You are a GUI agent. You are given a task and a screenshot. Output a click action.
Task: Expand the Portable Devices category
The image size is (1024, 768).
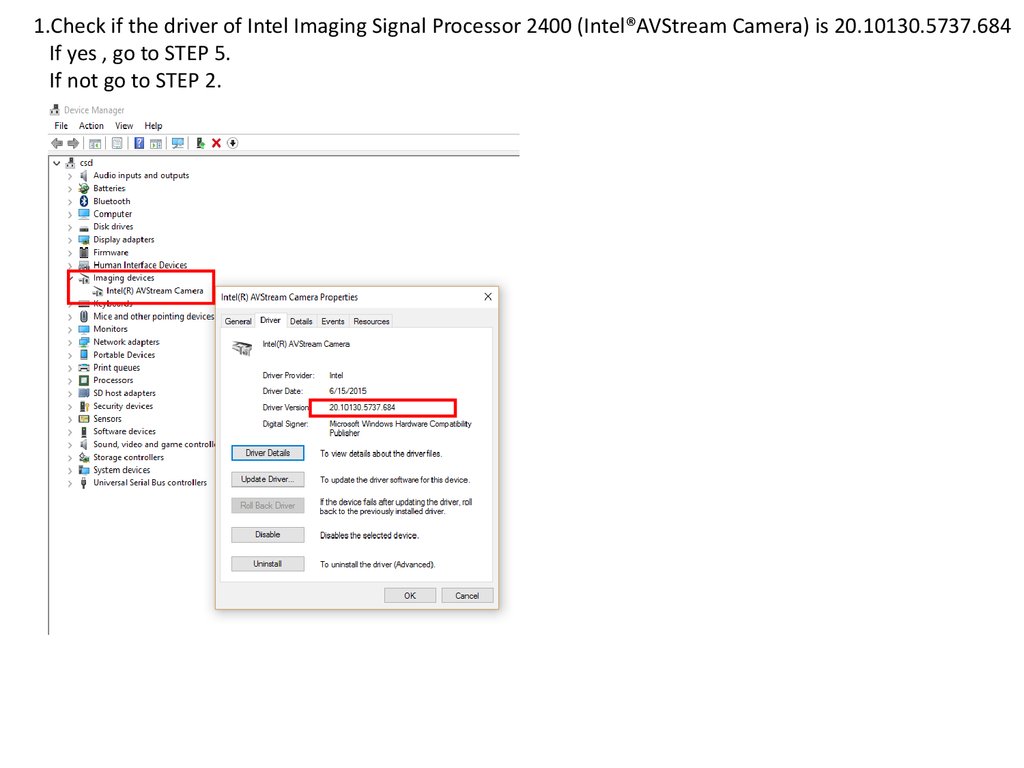click(70, 355)
